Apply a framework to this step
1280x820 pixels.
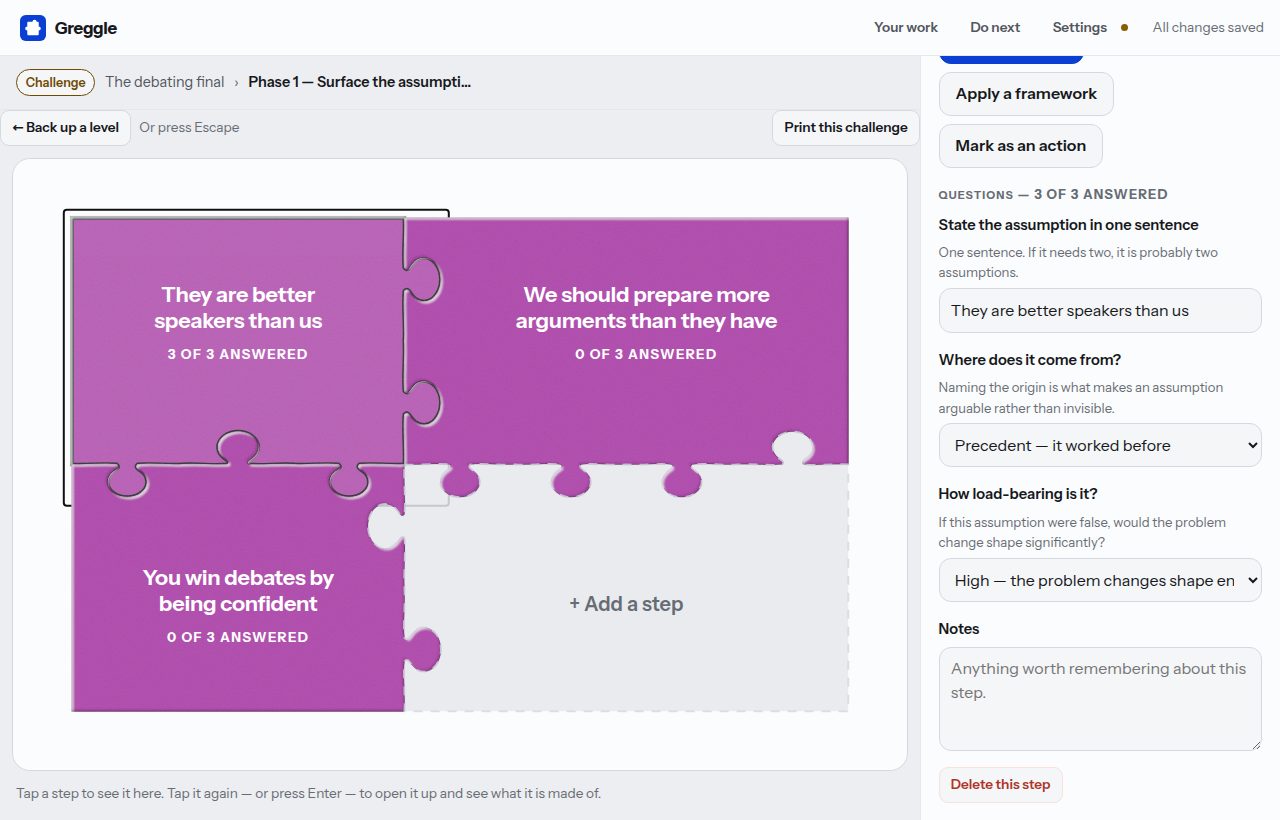1026,94
